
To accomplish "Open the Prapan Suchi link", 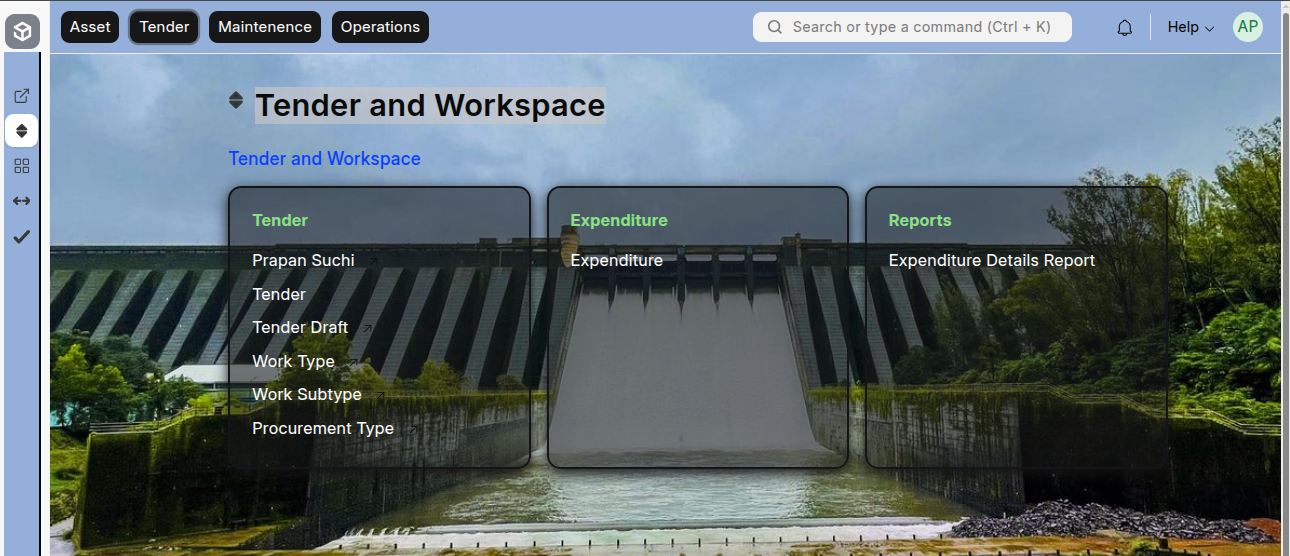I will (303, 260).
